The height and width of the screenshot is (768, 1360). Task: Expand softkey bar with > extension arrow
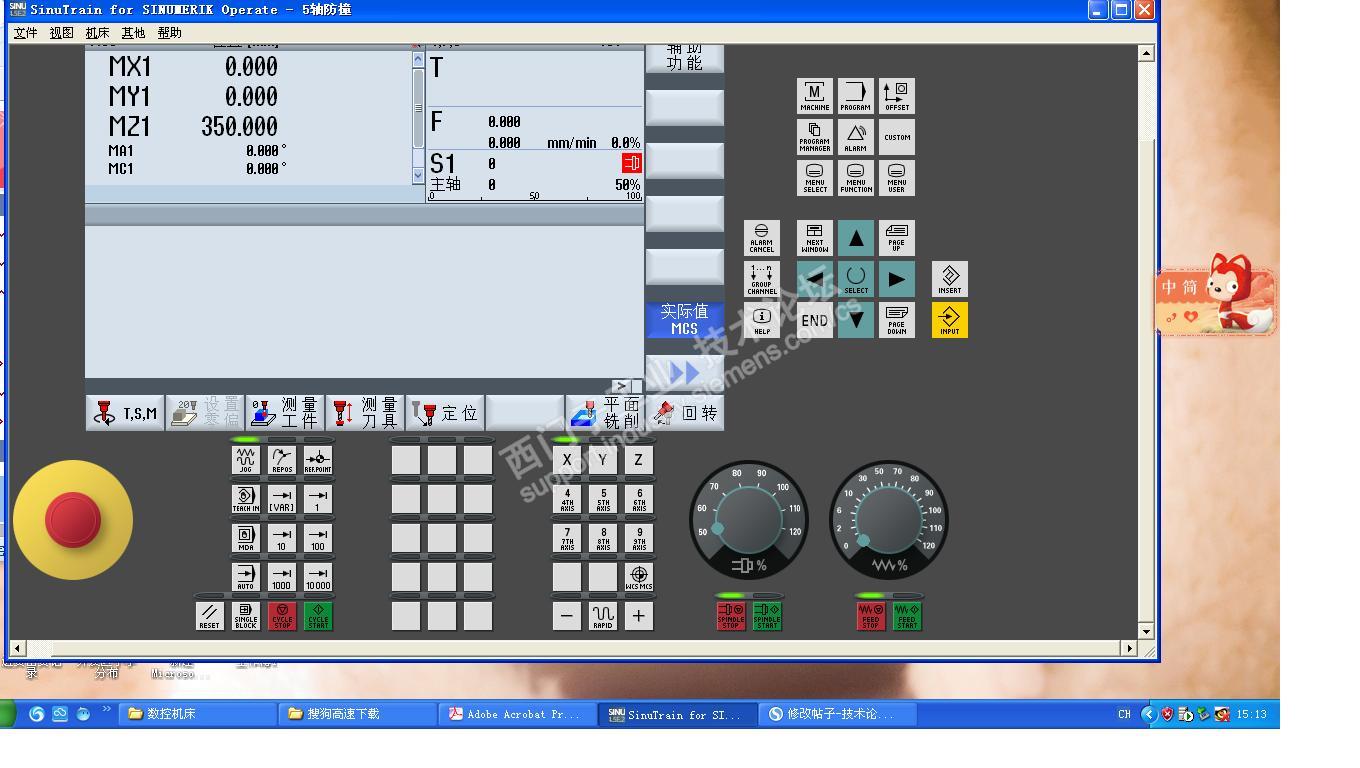point(621,385)
